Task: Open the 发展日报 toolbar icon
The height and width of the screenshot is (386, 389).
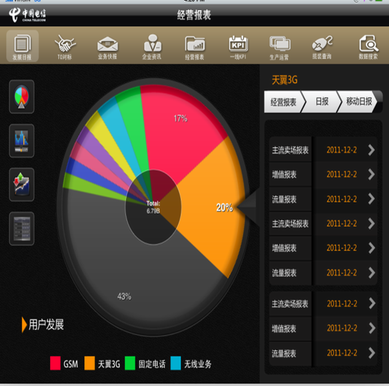Action: pos(22,46)
